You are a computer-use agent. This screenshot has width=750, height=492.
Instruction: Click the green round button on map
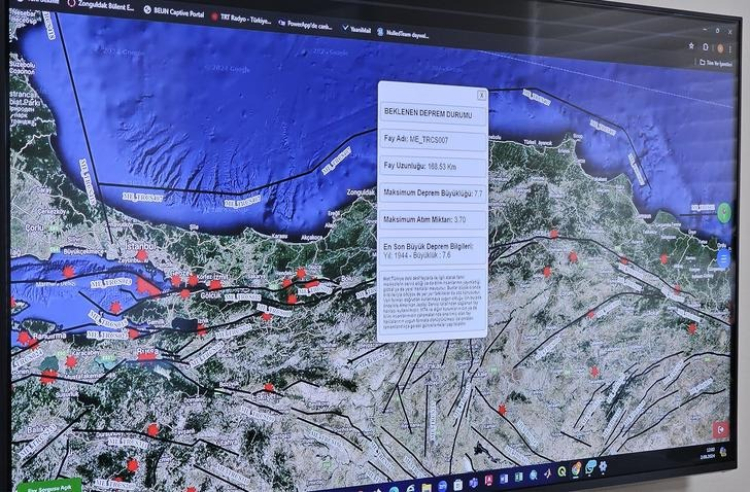click(x=724, y=212)
